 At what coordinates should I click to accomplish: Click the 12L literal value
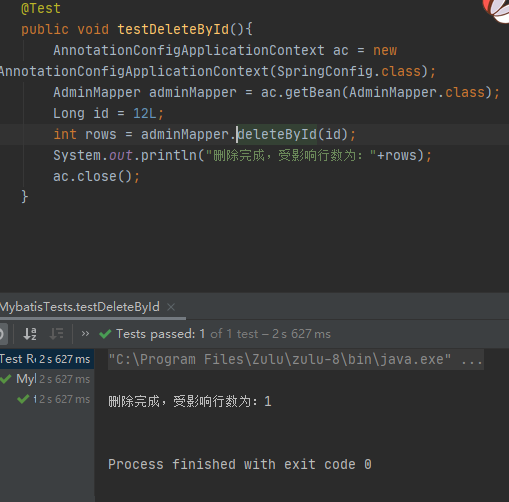144,113
